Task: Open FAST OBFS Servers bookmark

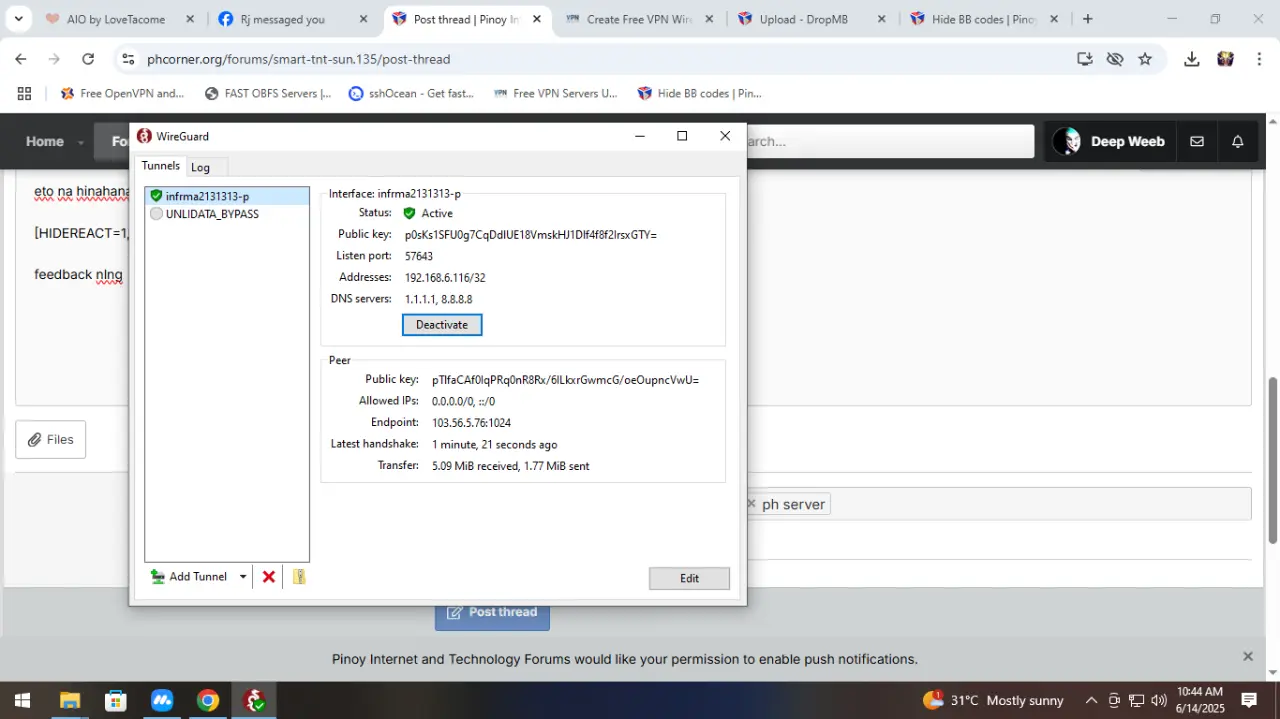Action: click(x=268, y=93)
